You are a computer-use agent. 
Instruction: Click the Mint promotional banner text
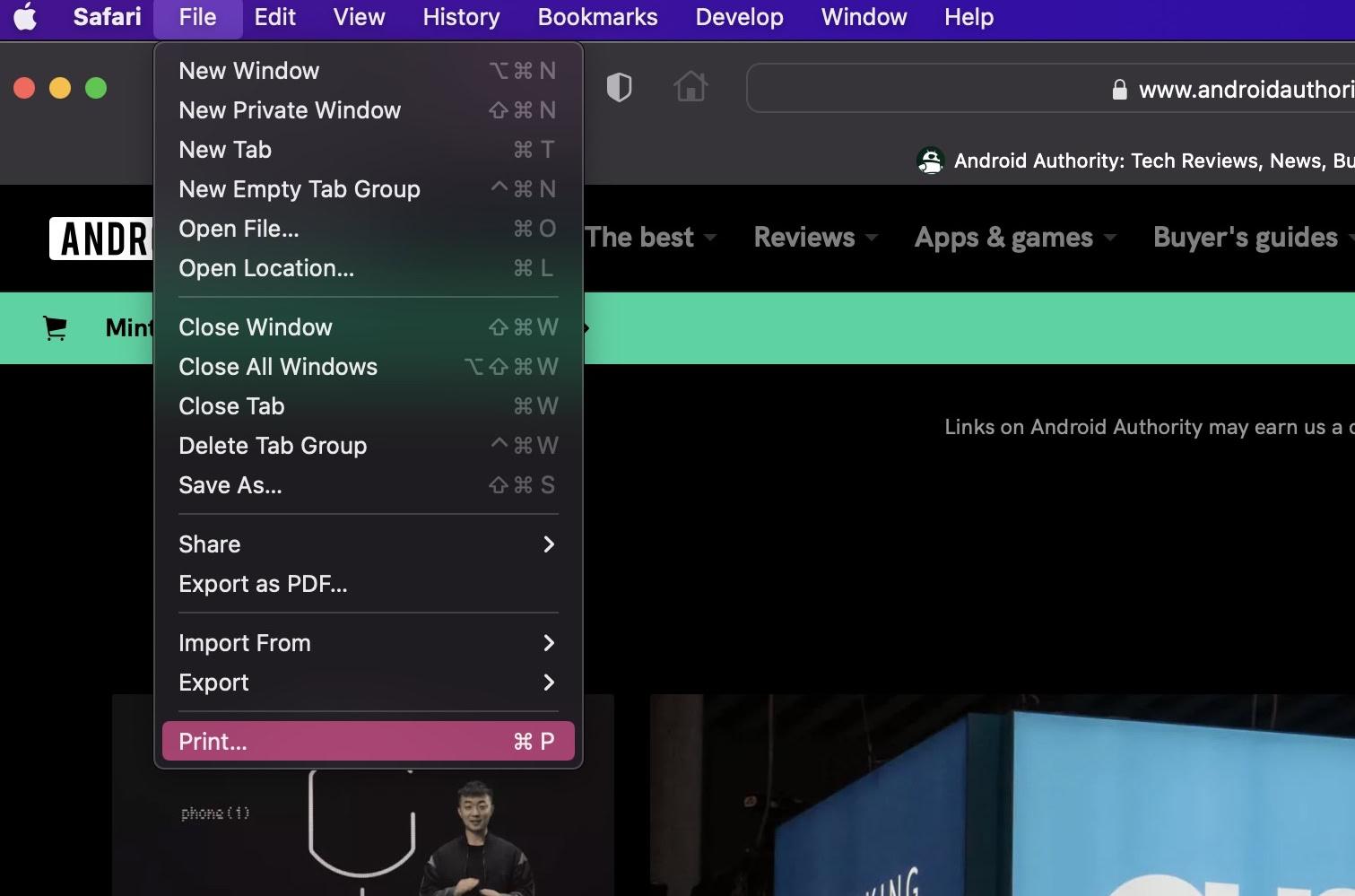click(129, 328)
